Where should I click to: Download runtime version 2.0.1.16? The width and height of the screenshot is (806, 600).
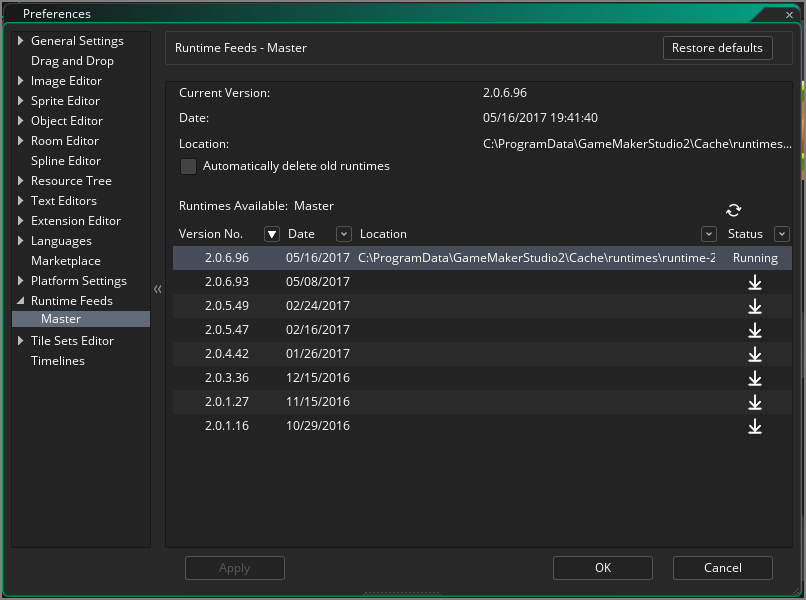(x=755, y=426)
